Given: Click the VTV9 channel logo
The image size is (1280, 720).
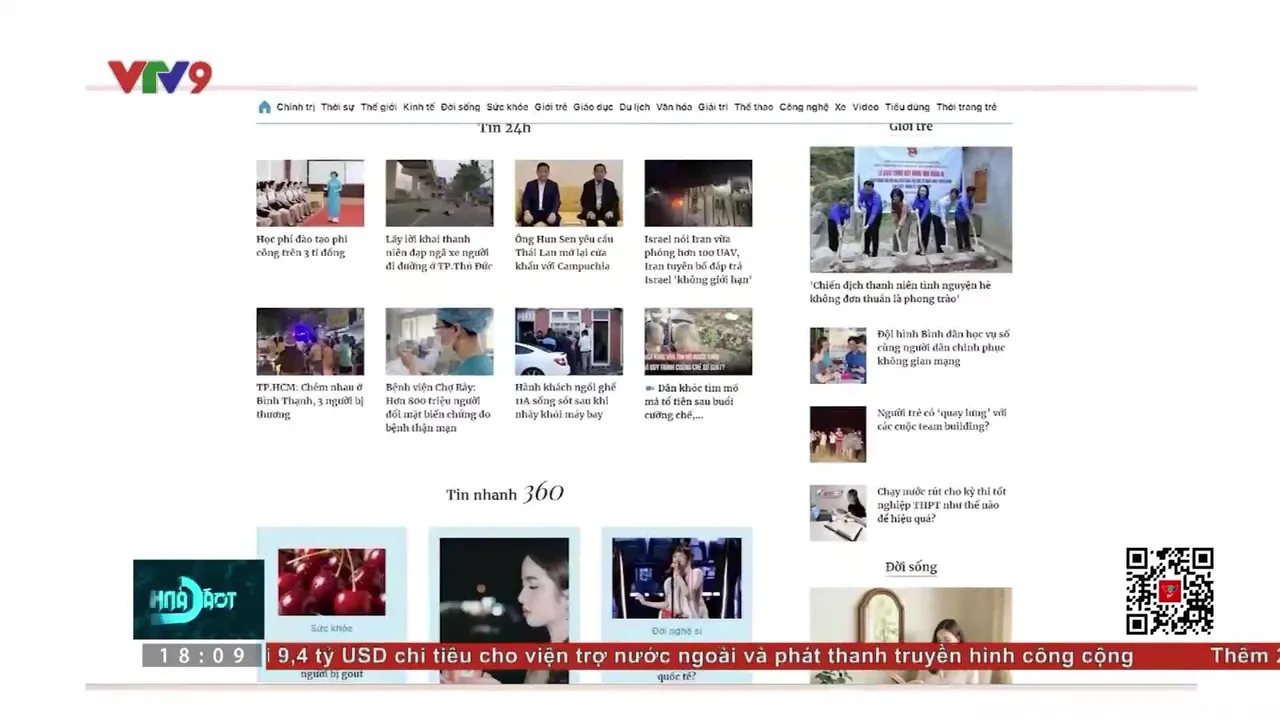Looking at the screenshot, I should pos(160,77).
